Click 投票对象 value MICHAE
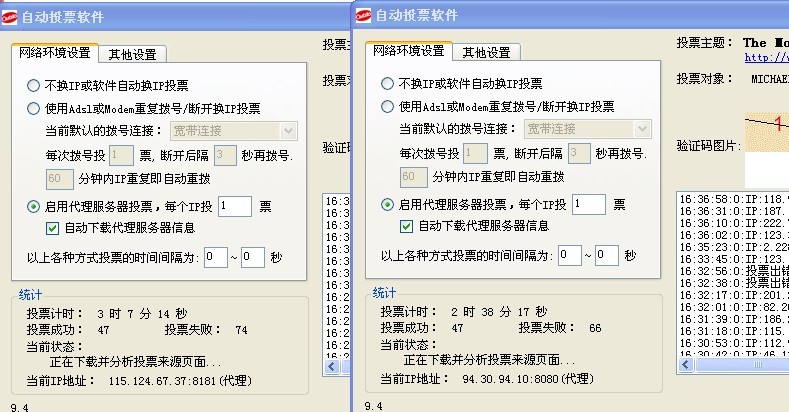789x412 pixels. tap(770, 79)
